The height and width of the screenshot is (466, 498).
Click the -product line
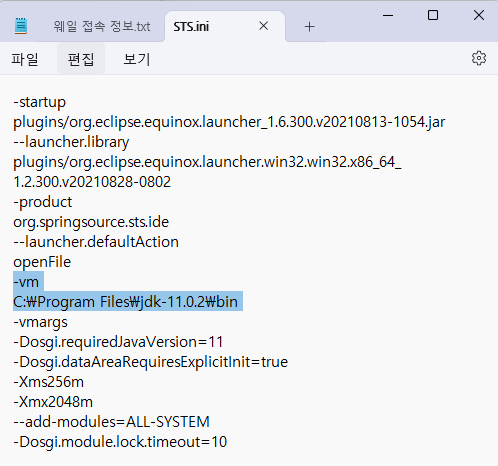pos(43,202)
